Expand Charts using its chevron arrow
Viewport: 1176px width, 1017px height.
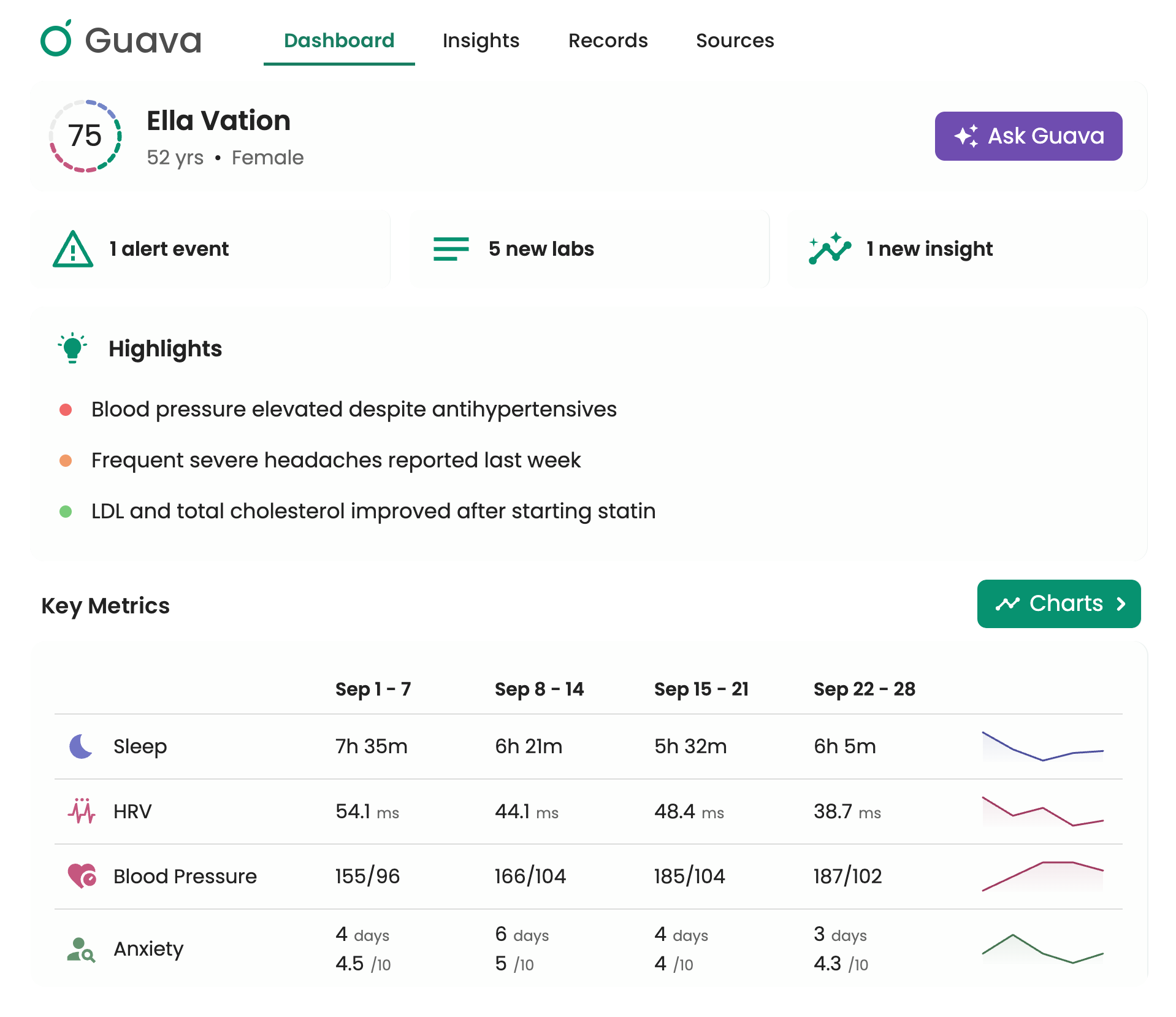(x=1121, y=604)
